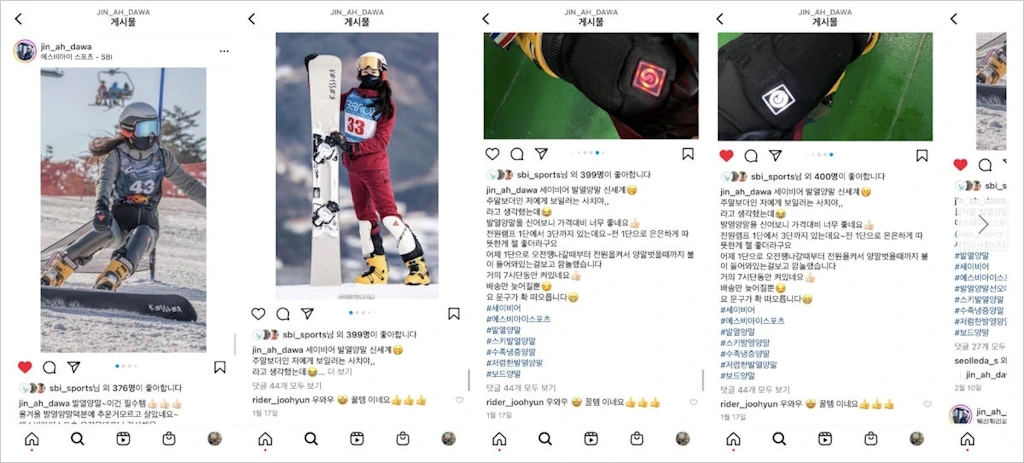Show next carousel photo with right chevron
The width and height of the screenshot is (1024, 463).
point(984,224)
